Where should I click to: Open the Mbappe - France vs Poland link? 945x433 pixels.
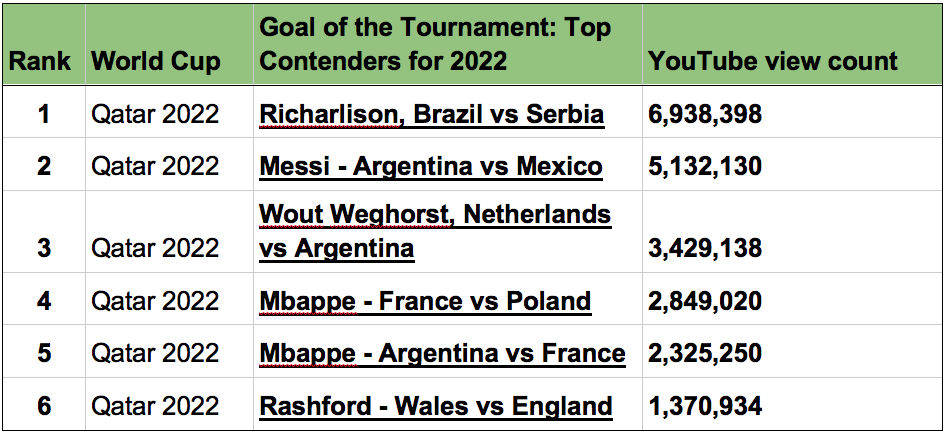click(x=425, y=301)
